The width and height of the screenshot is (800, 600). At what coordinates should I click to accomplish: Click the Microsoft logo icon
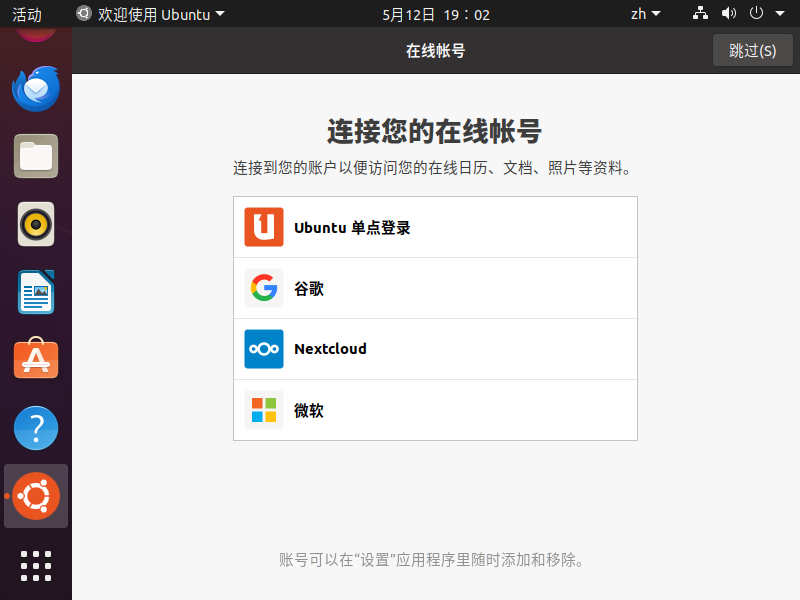[x=264, y=410]
